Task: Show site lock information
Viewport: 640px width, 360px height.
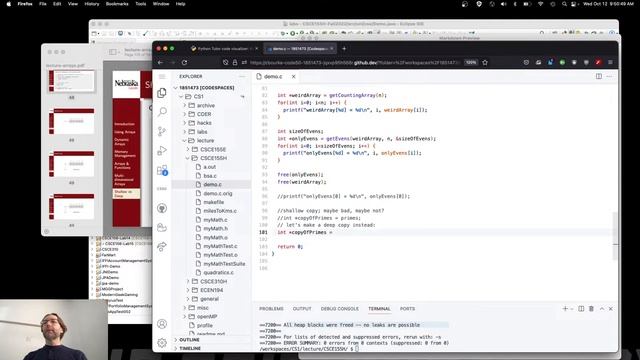Action: click(x=235, y=62)
